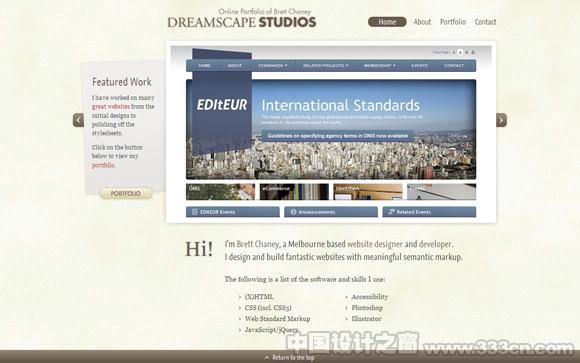Screen dimensions: 580x363
Task: Click the next slide arrow
Action: point(501,120)
